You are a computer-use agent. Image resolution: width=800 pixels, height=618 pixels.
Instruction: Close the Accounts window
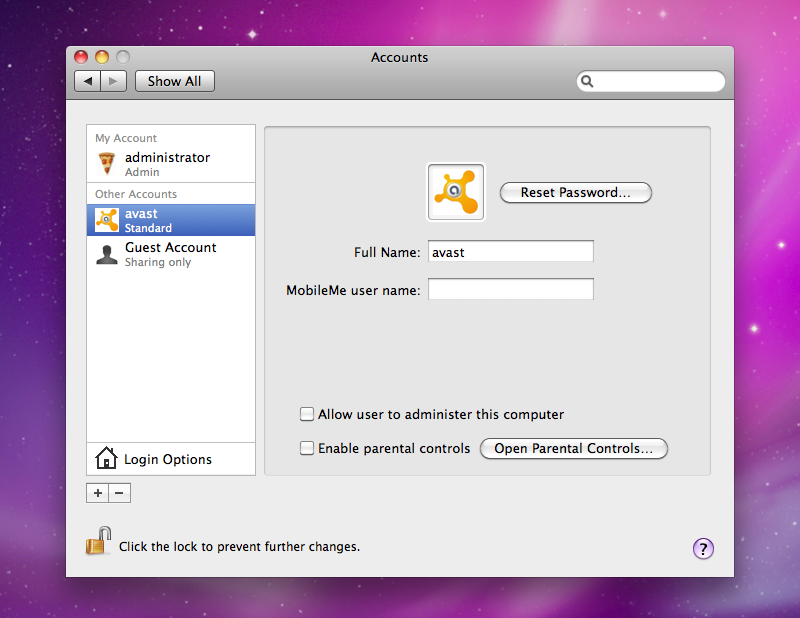[81, 57]
